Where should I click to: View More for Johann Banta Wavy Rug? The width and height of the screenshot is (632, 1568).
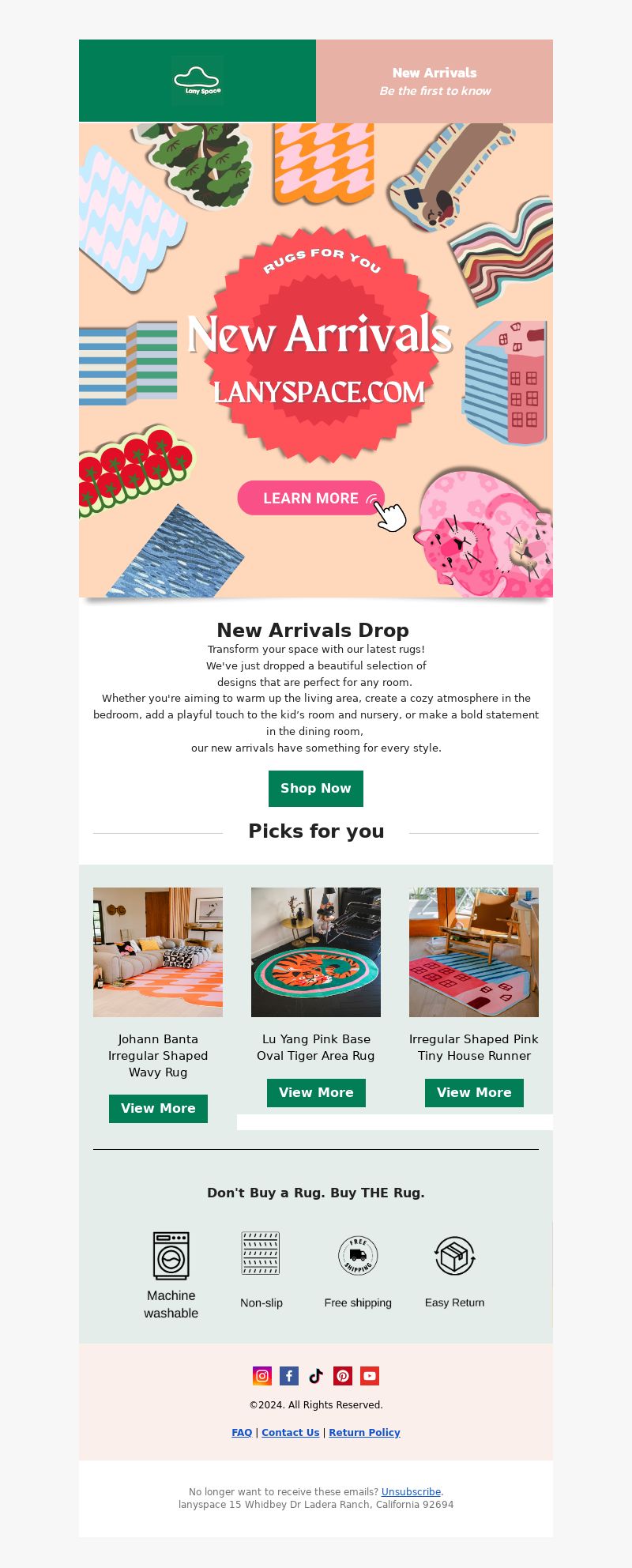tap(158, 1109)
